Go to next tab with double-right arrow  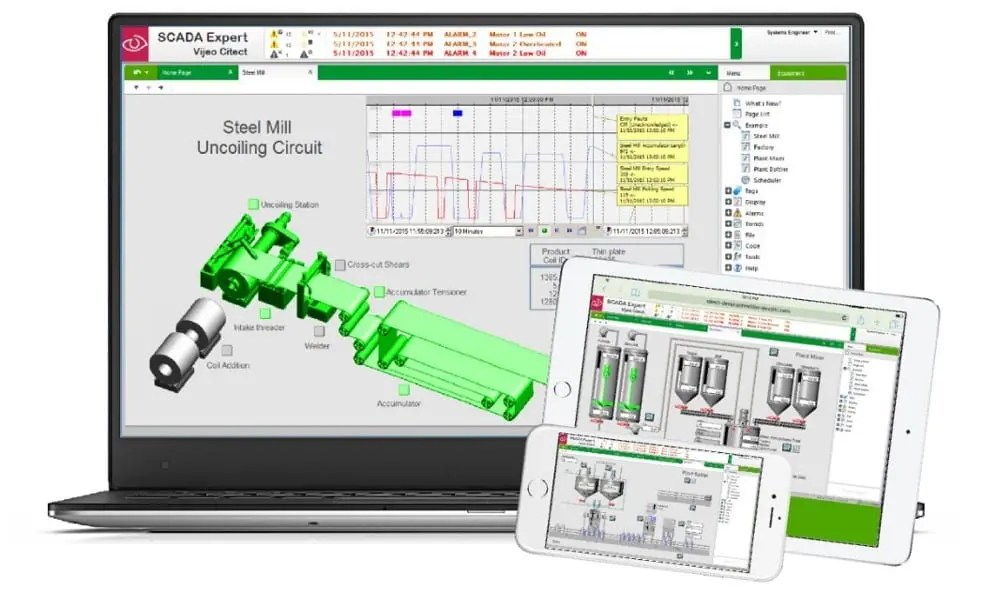[690, 73]
